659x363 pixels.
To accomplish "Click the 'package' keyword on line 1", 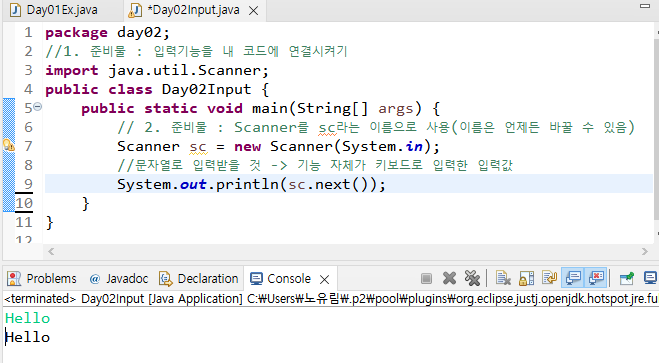I will [76, 33].
